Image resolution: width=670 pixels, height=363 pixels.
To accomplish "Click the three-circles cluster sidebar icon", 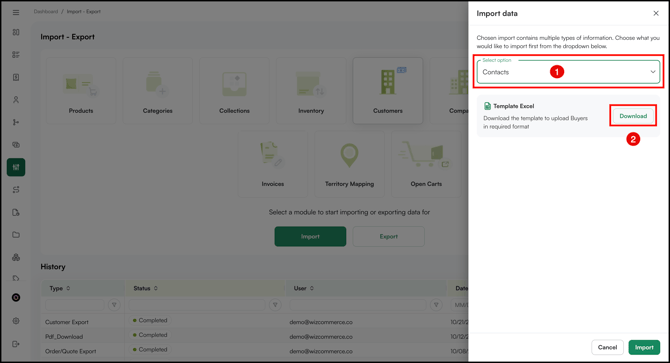I will click(x=16, y=257).
